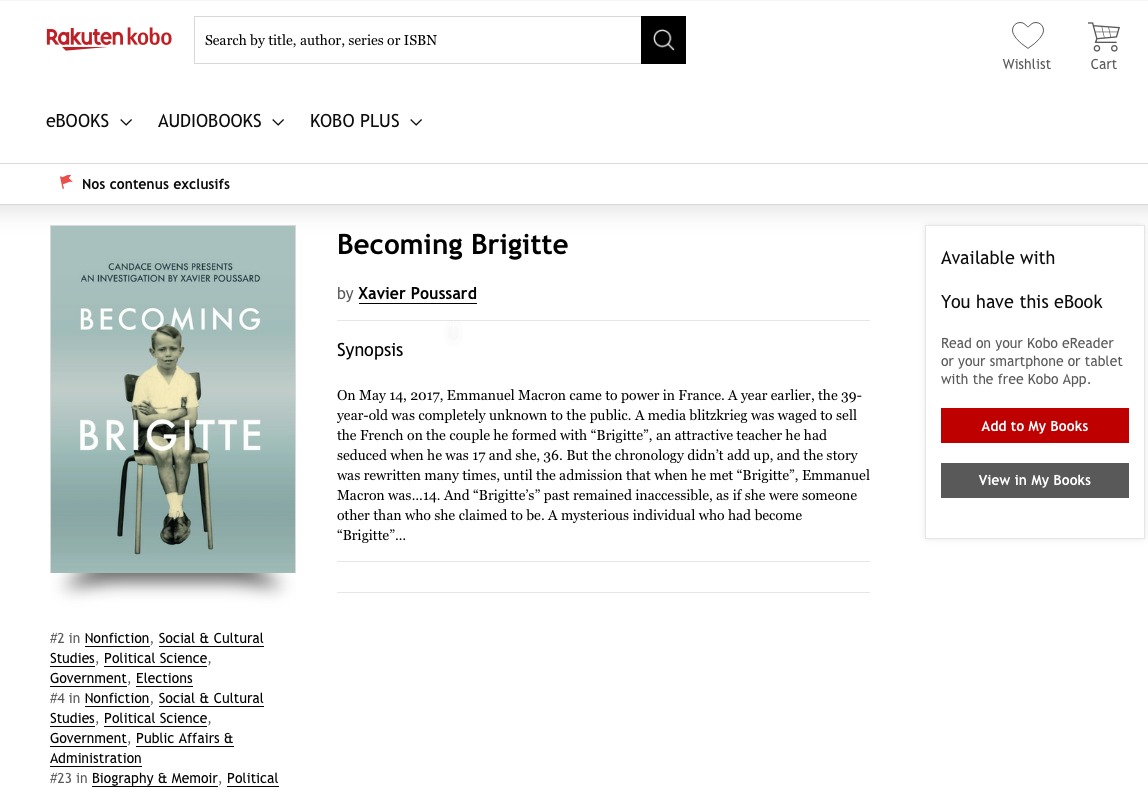This screenshot has width=1148, height=803.
Task: Open the Biography & Memoir category link
Action: point(154,778)
